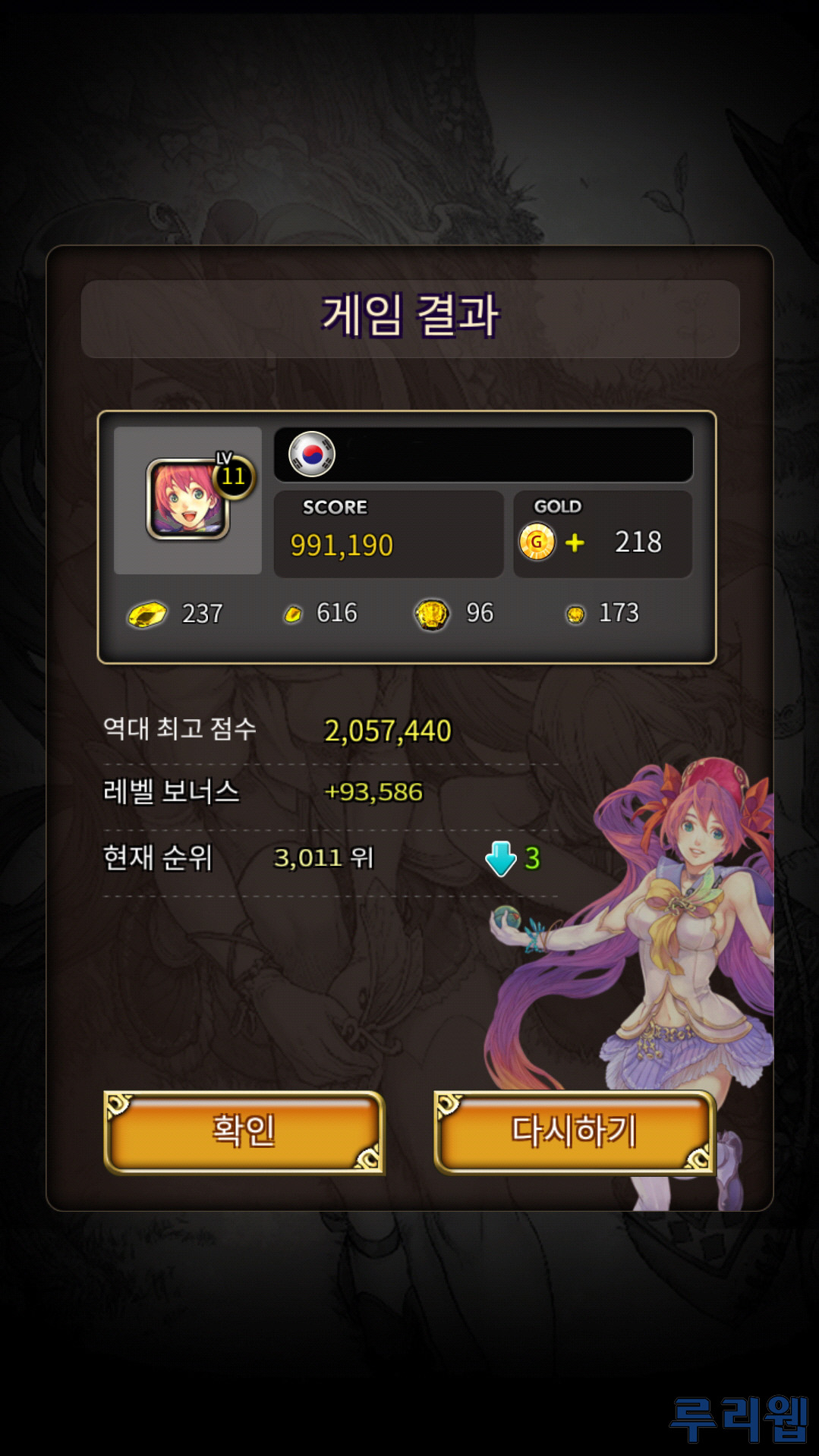Tap the 다시하기 retry button

click(x=575, y=1132)
